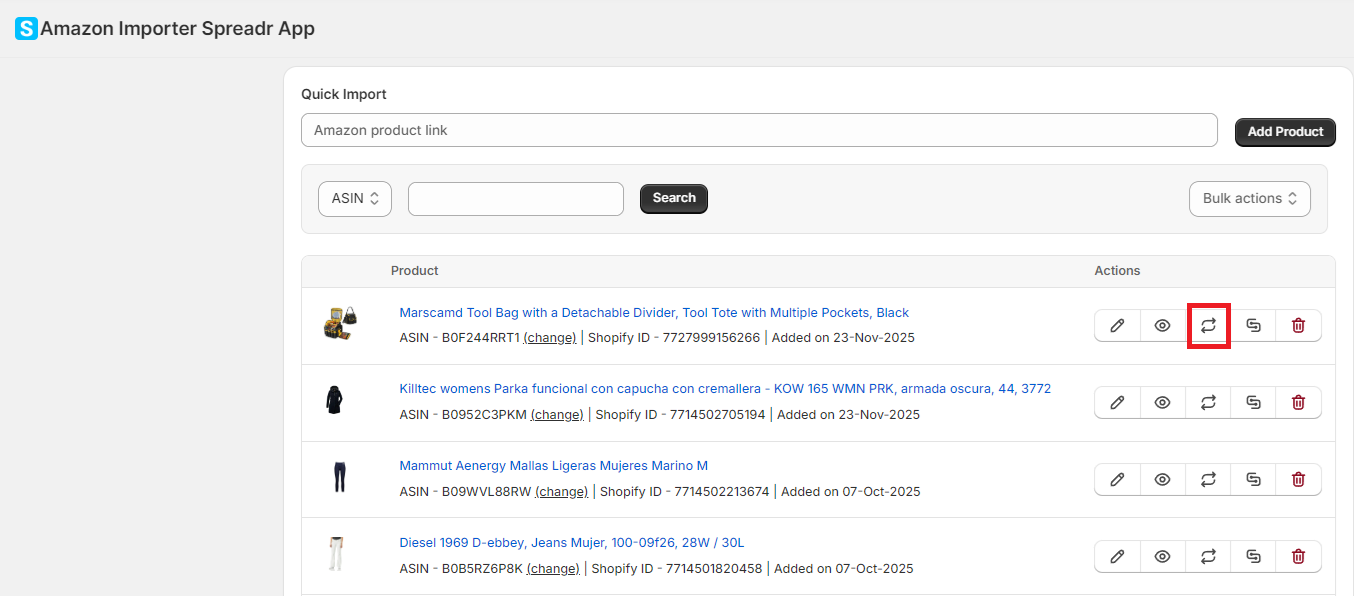Sync the Marscamd Tool Bag product
The height and width of the screenshot is (596, 1354).
pos(1208,325)
